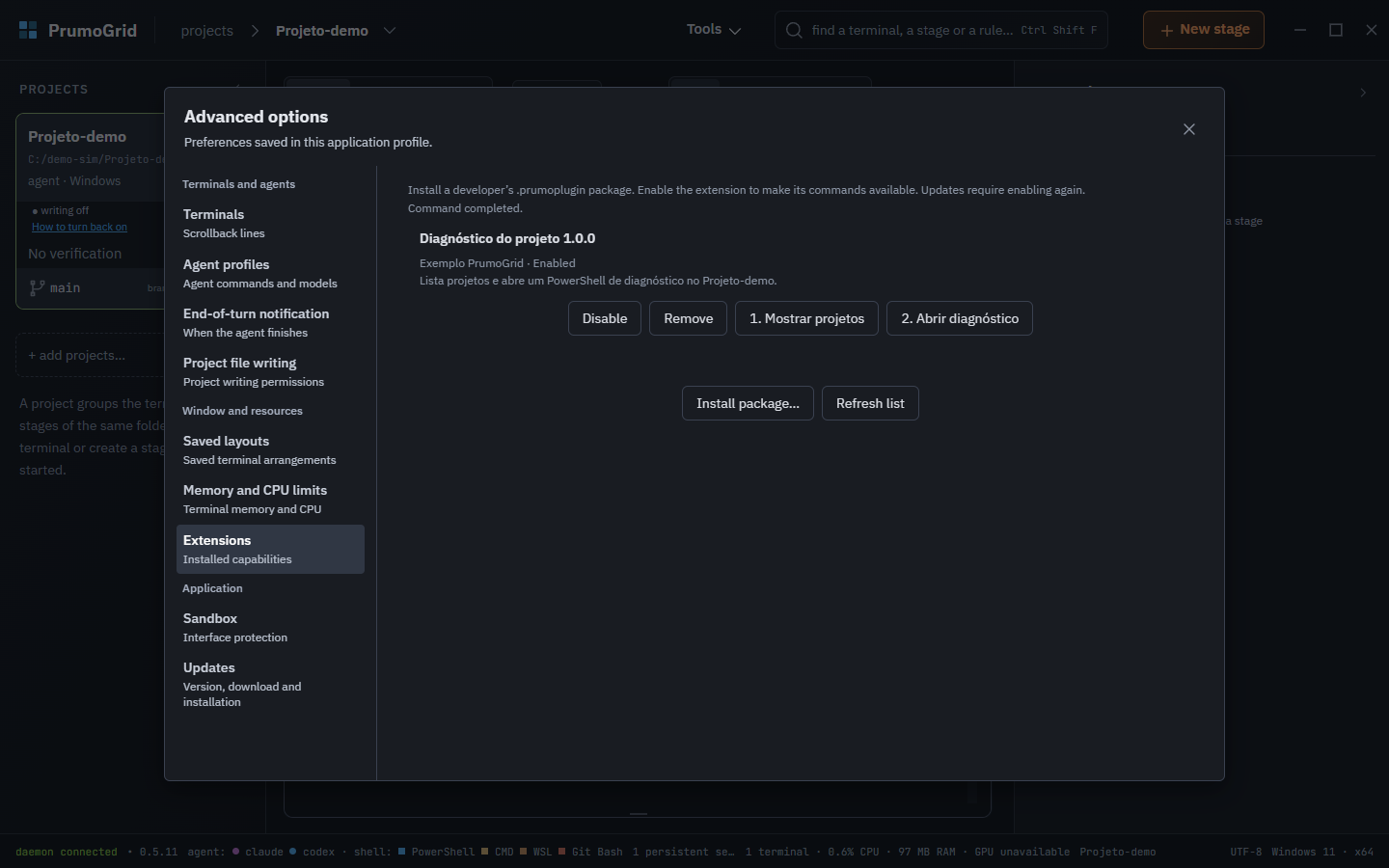The width and height of the screenshot is (1389, 868).
Task: Click GPU unavailable in status bar
Action: click(x=1021, y=852)
